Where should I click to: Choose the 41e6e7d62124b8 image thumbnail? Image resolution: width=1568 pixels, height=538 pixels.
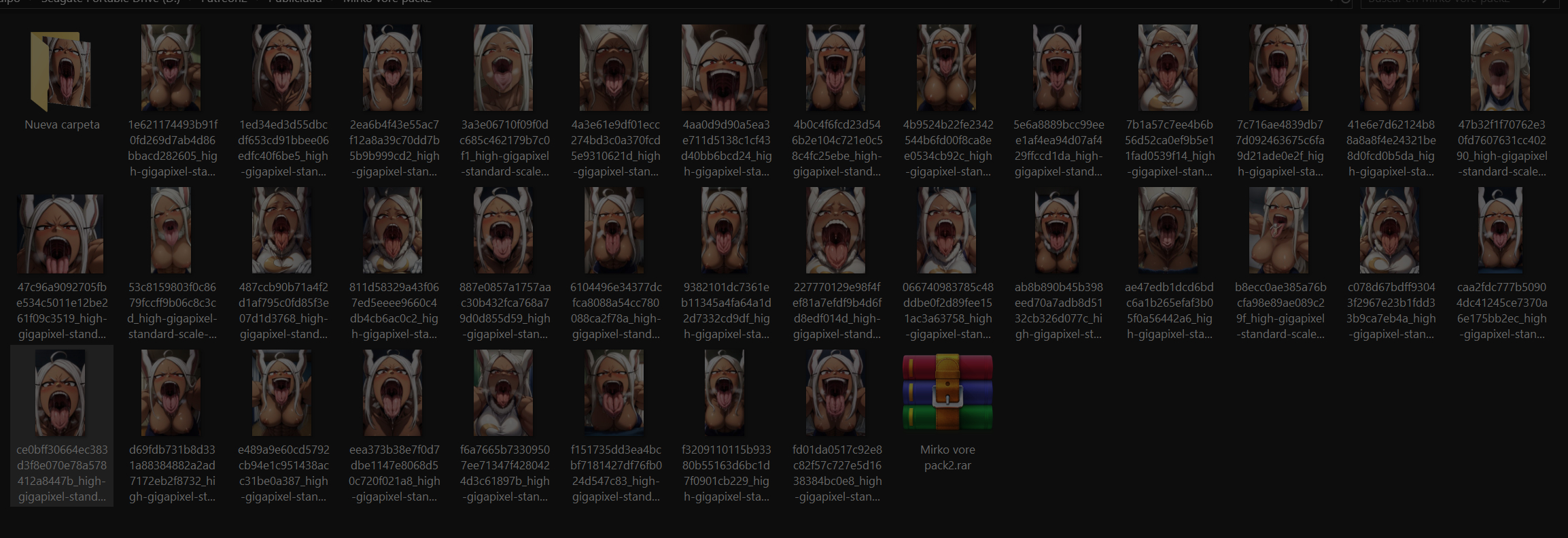[x=1389, y=67]
